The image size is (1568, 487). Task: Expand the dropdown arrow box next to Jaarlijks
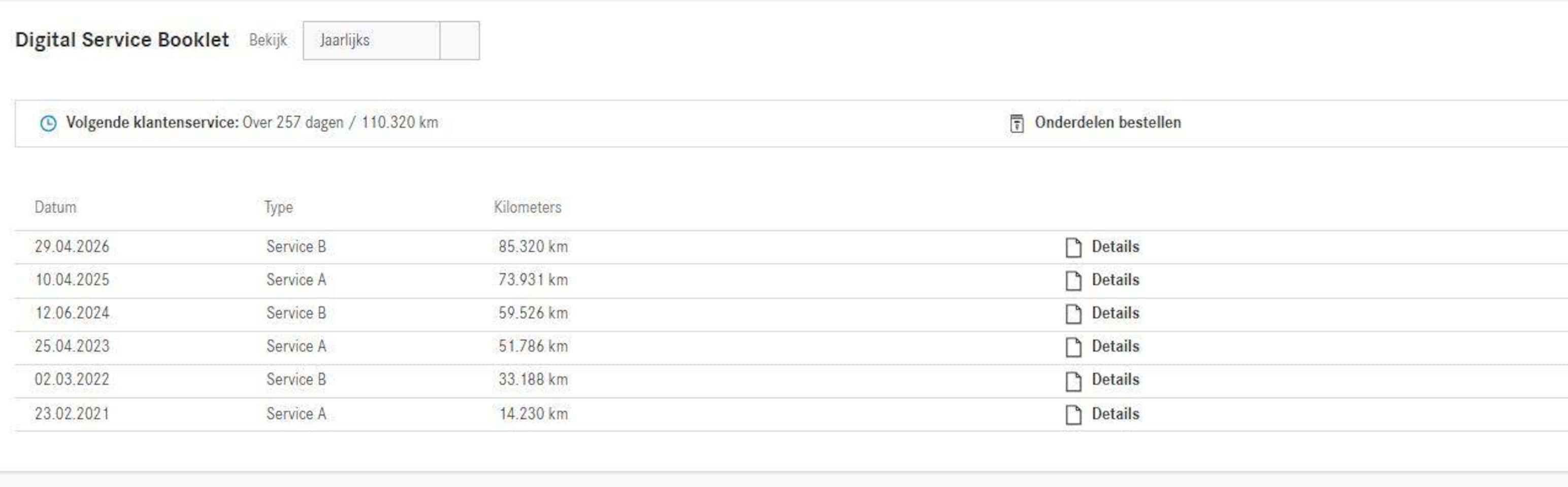(x=460, y=41)
